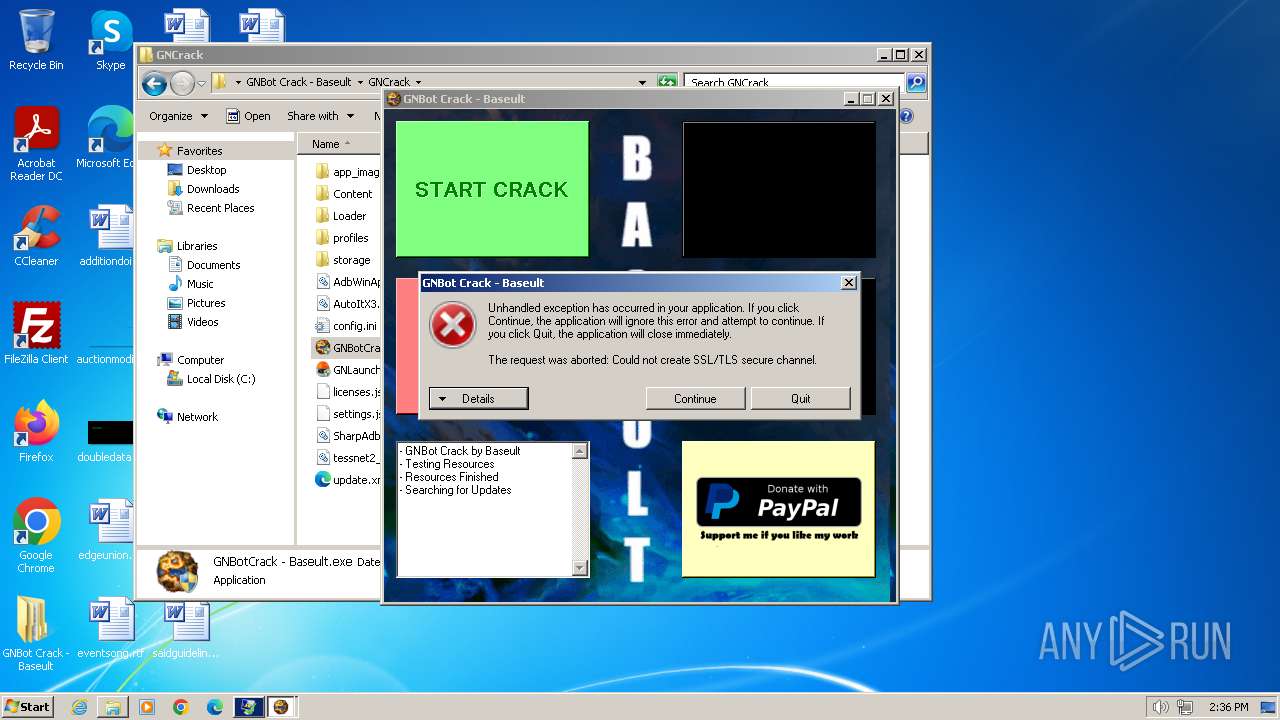Select Downloads under Favorites

coord(213,189)
